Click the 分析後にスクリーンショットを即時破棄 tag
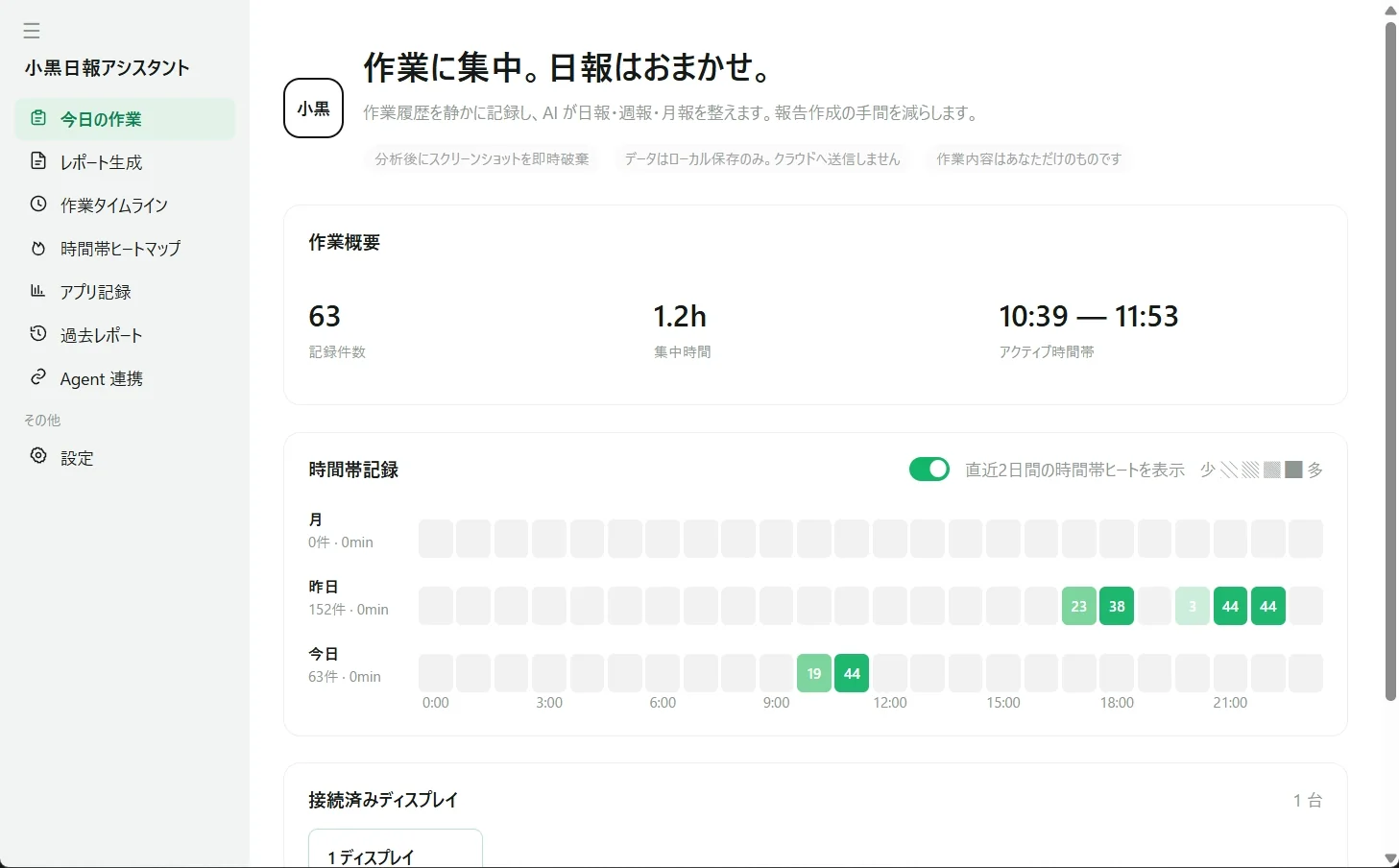 coord(482,158)
